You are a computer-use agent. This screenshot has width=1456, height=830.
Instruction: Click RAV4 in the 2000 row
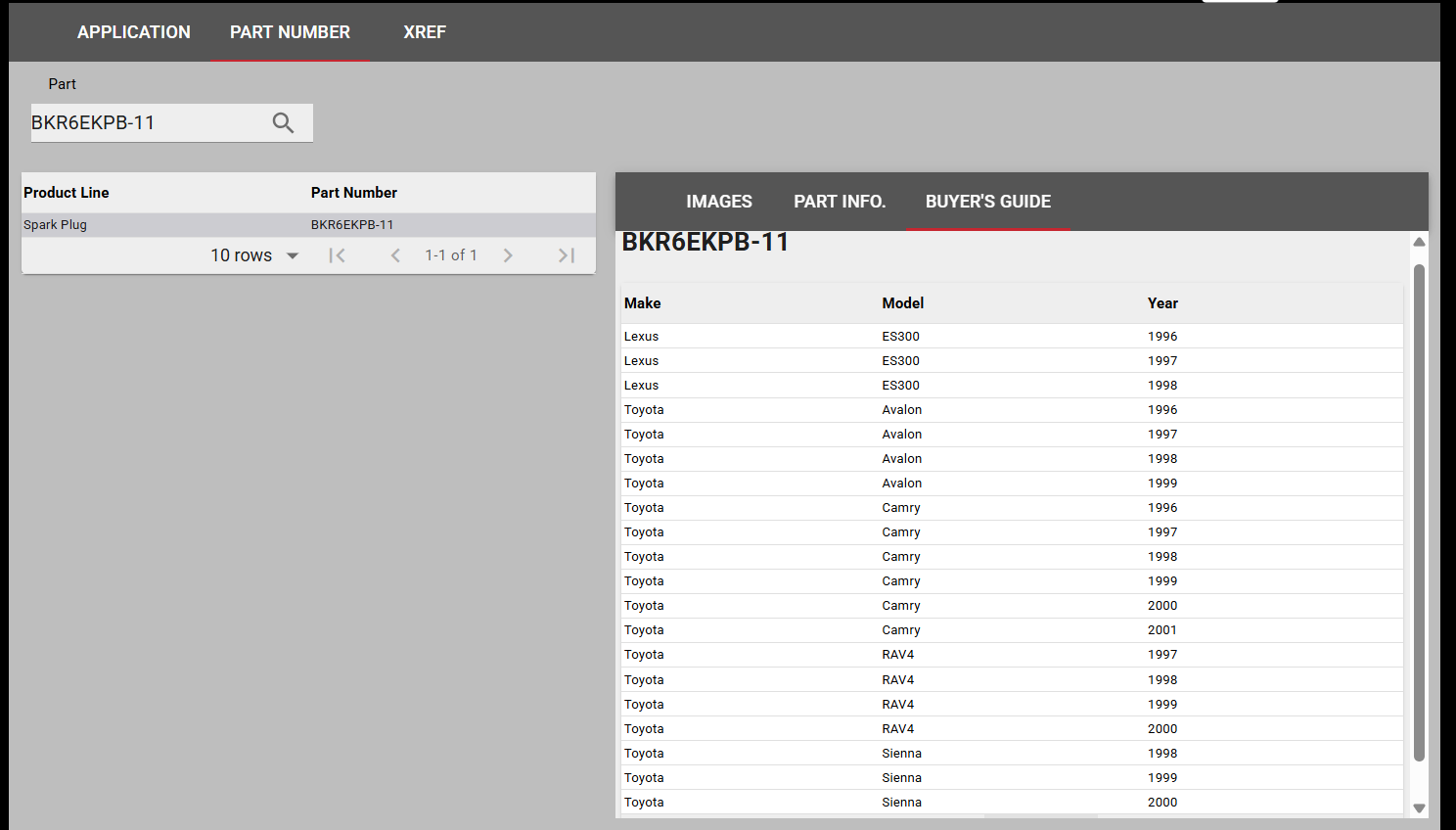pos(898,729)
